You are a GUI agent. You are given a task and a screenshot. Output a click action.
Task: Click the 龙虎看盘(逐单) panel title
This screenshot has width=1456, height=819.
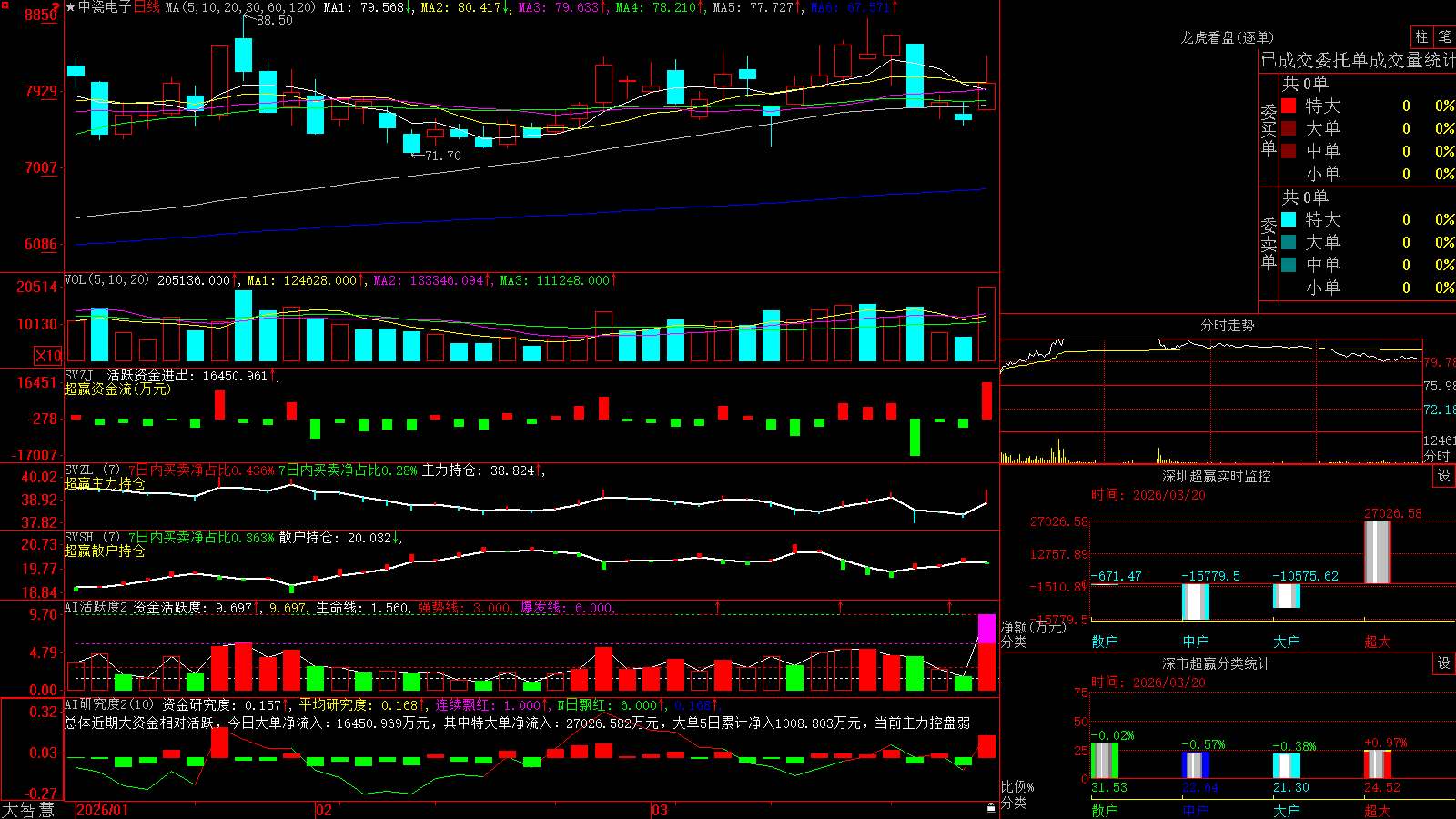click(1227, 37)
